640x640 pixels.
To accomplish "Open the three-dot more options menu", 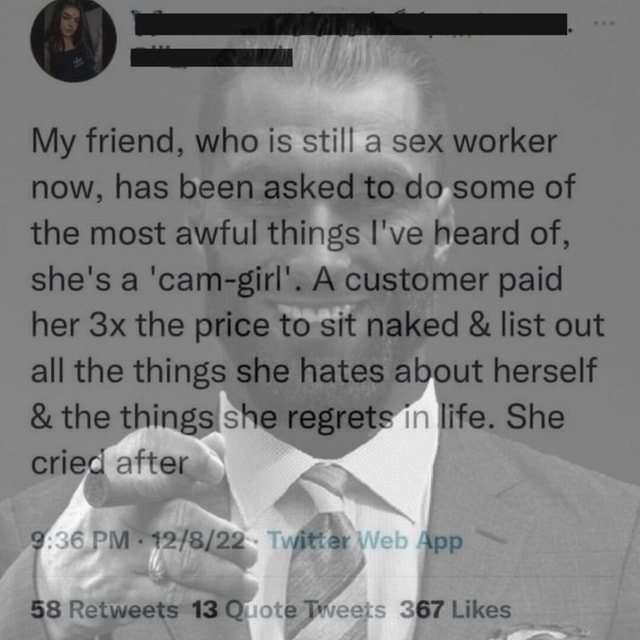I will pos(604,24).
